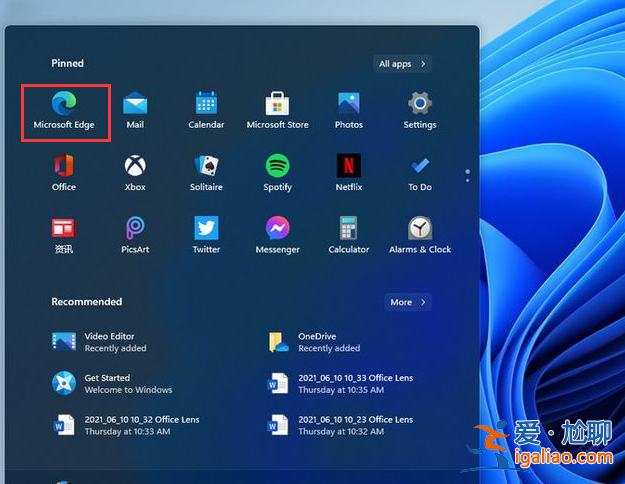This screenshot has width=625, height=484.
Task: Open Alarms & Clock
Action: pos(420,235)
